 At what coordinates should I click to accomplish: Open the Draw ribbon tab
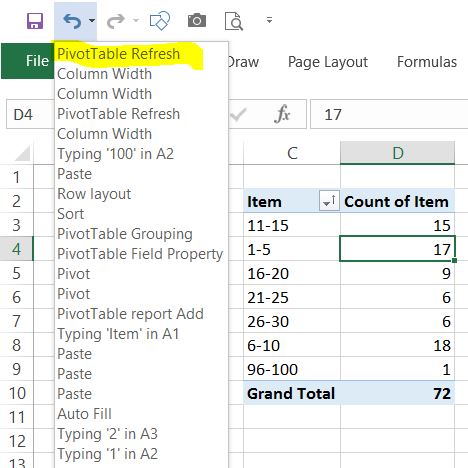(x=243, y=62)
